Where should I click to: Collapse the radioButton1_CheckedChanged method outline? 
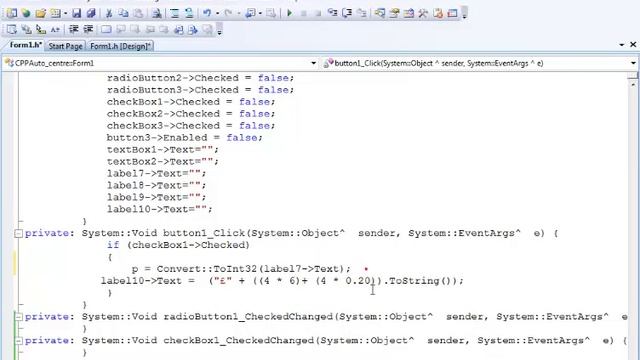tap(18, 317)
